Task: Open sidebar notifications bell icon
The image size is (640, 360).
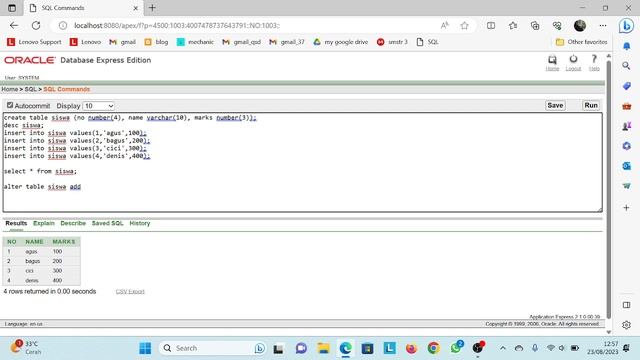Action: point(627,46)
